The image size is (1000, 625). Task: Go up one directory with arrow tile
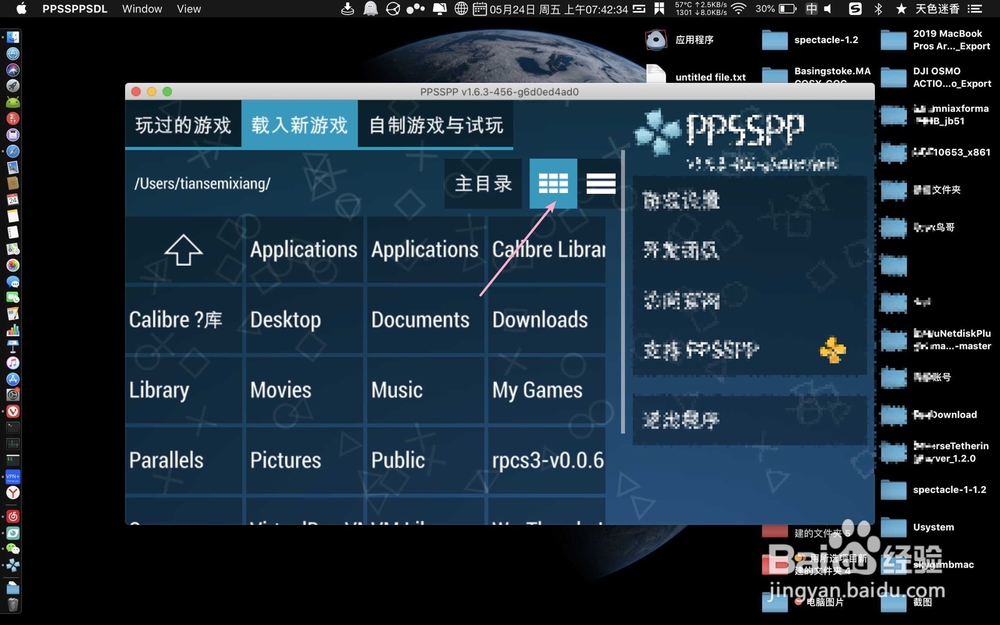pos(184,249)
